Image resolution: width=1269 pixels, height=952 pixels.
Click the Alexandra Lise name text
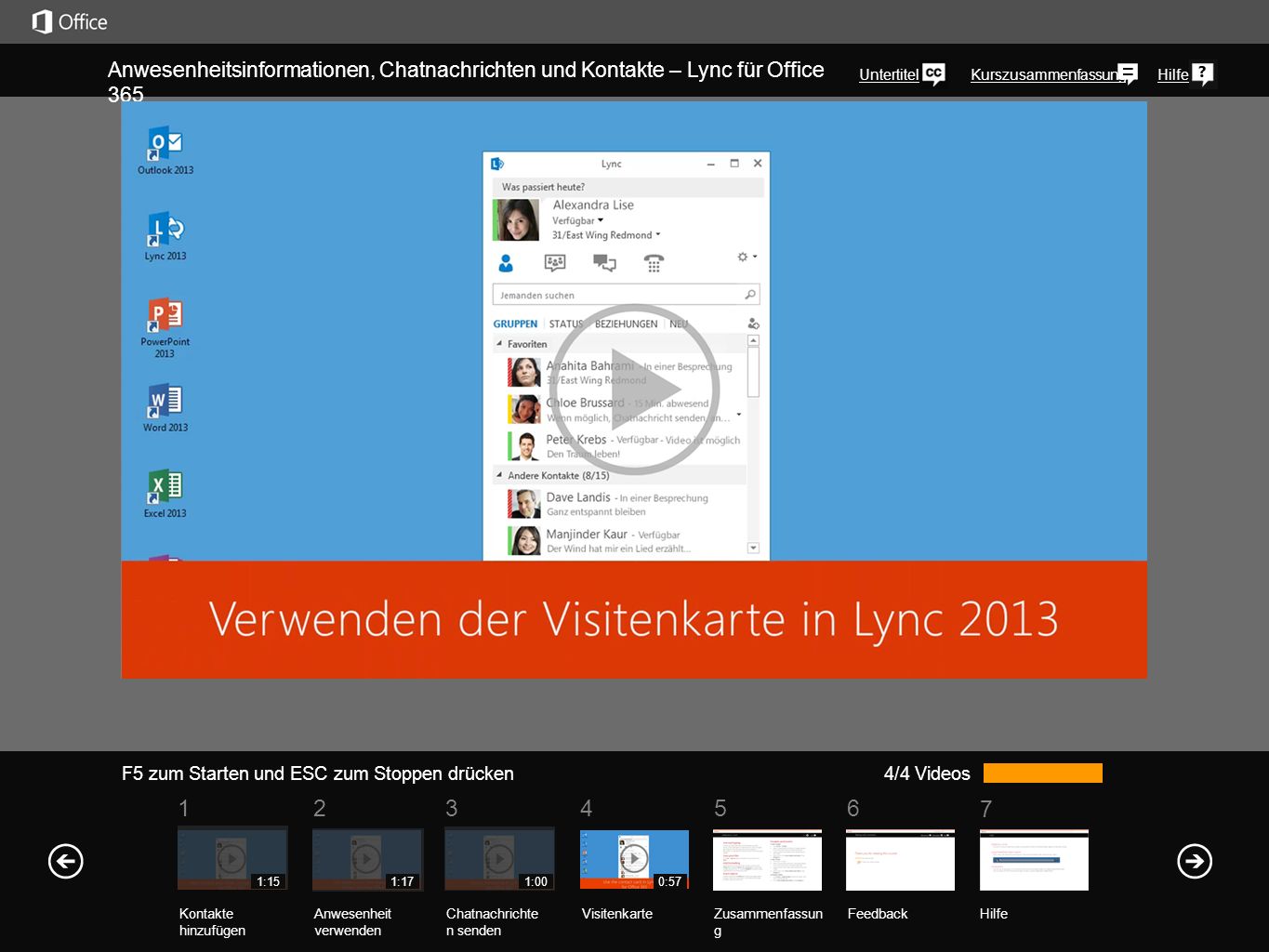593,205
